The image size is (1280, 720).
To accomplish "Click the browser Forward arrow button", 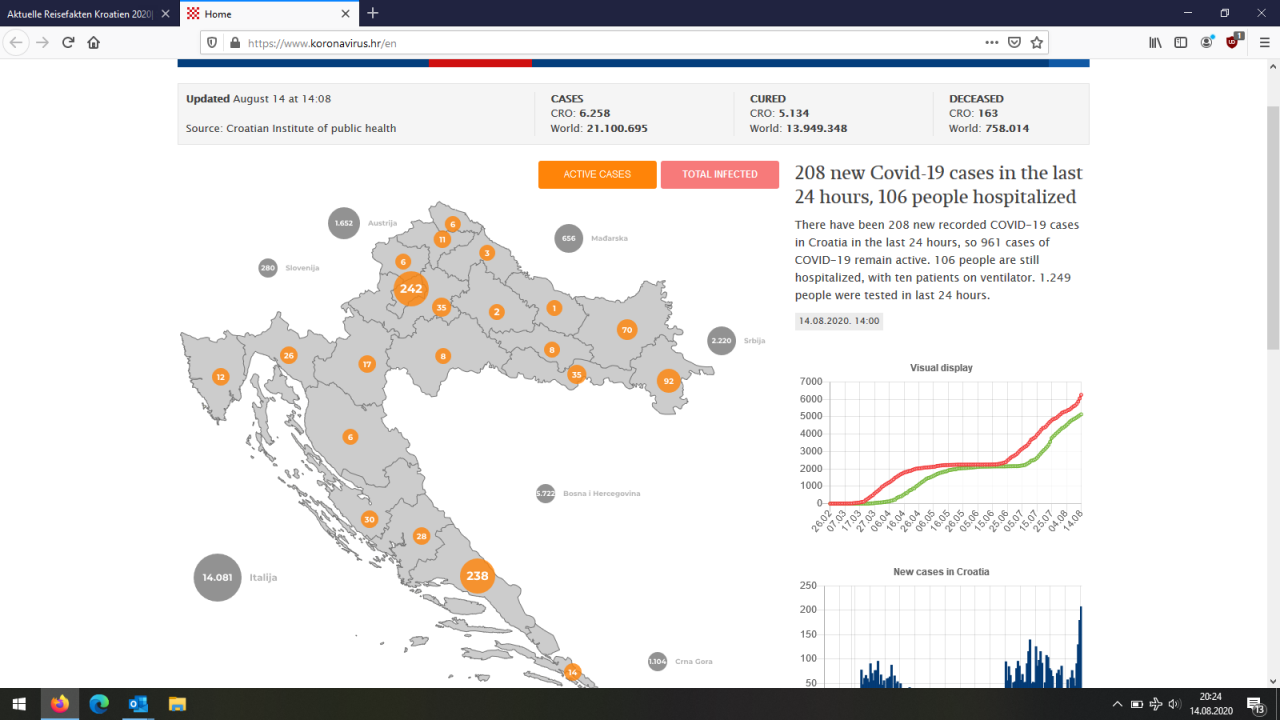I will (x=42, y=43).
